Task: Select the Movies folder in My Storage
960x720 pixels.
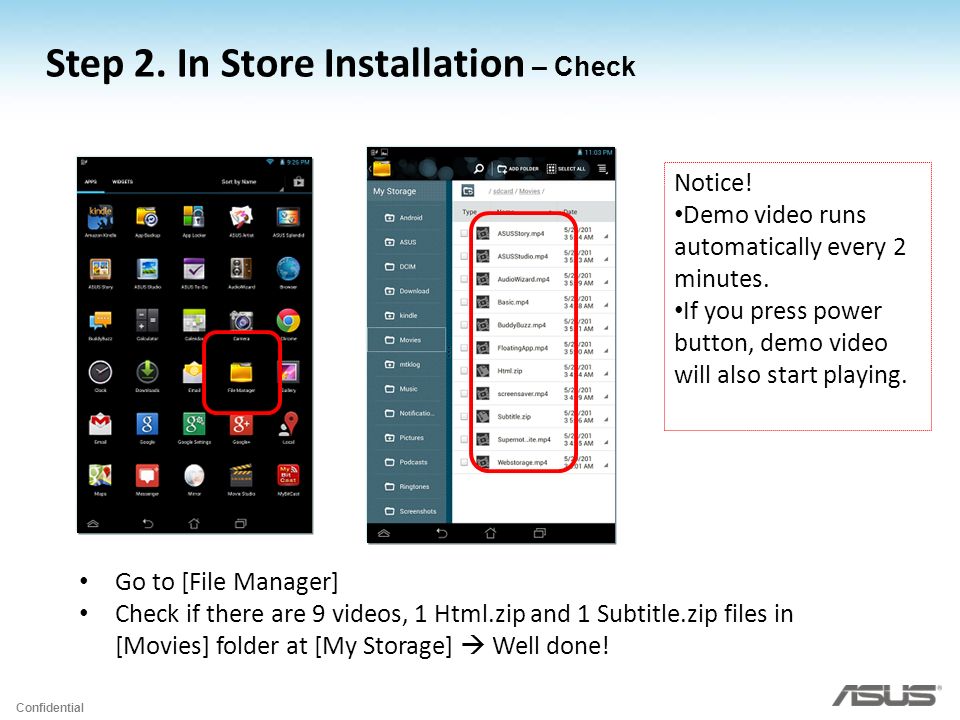Action: (407, 340)
